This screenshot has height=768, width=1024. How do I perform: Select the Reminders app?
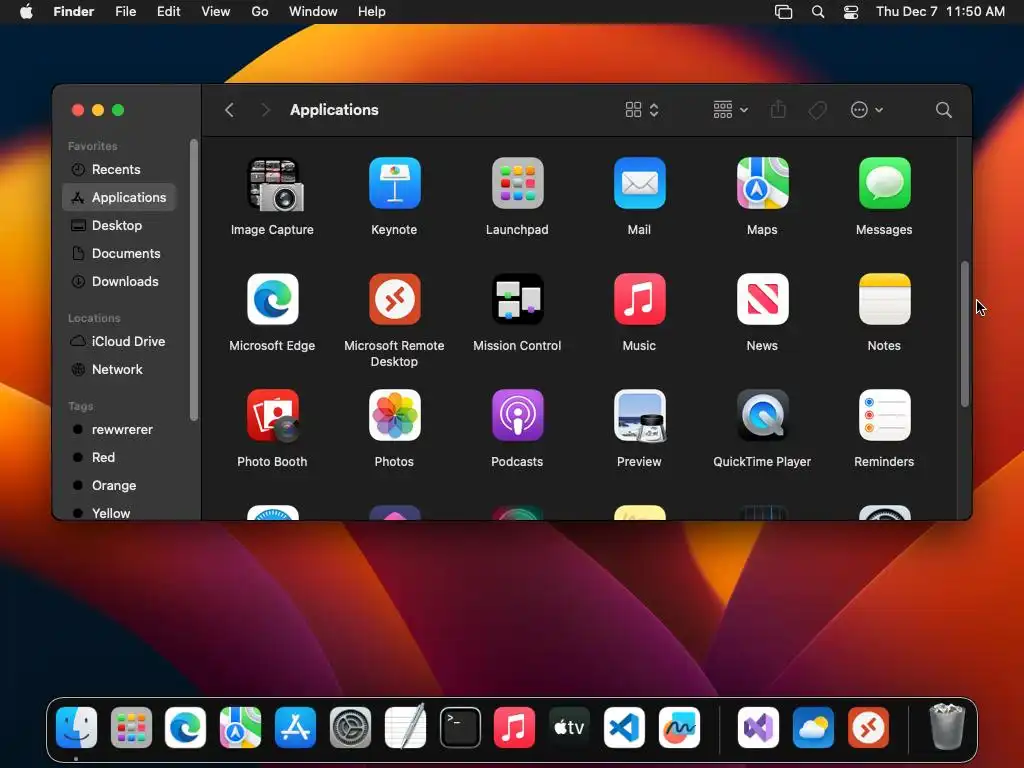(884, 415)
